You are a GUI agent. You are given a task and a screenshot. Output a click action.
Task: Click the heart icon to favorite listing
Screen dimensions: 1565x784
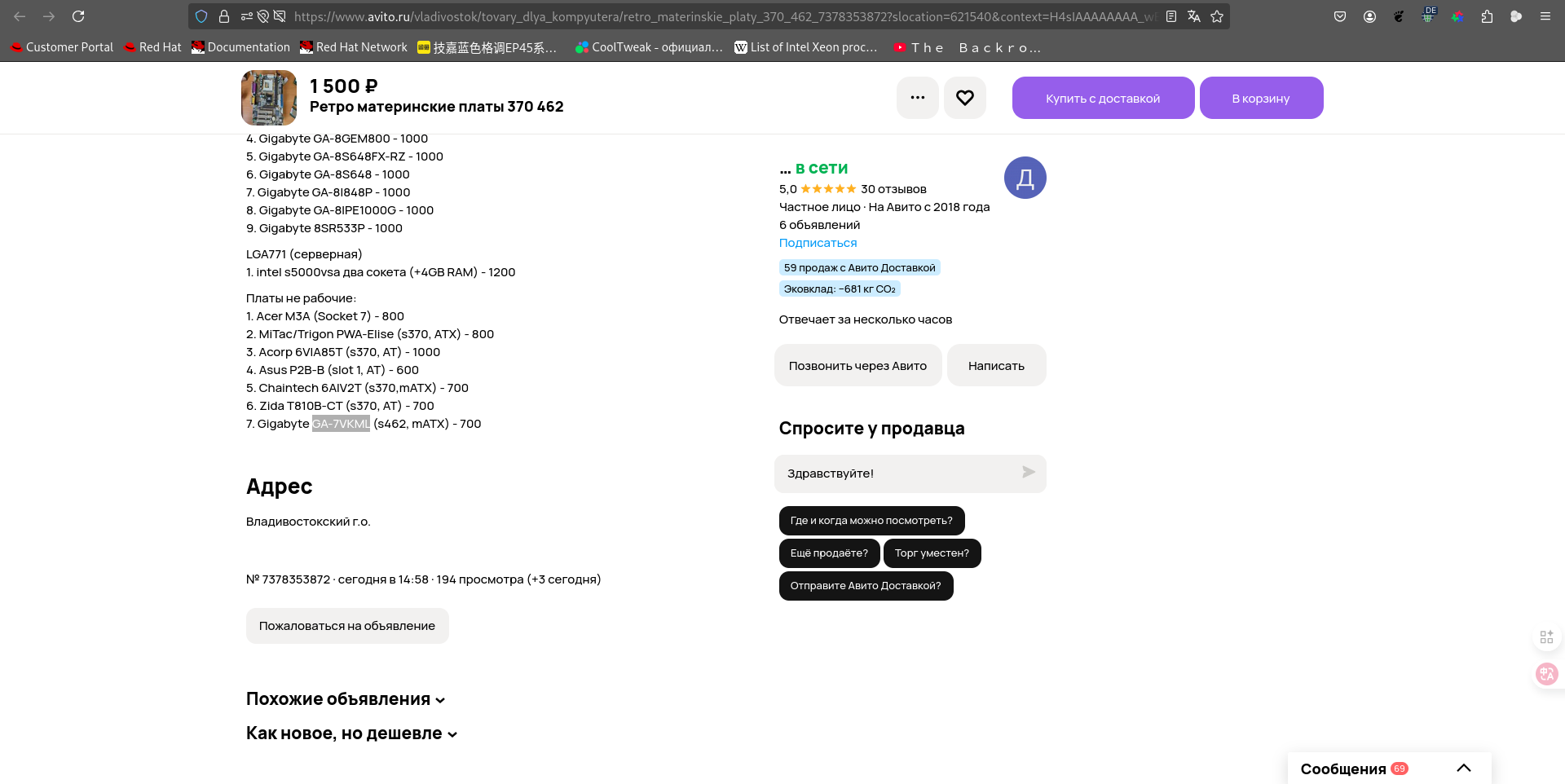tap(965, 98)
